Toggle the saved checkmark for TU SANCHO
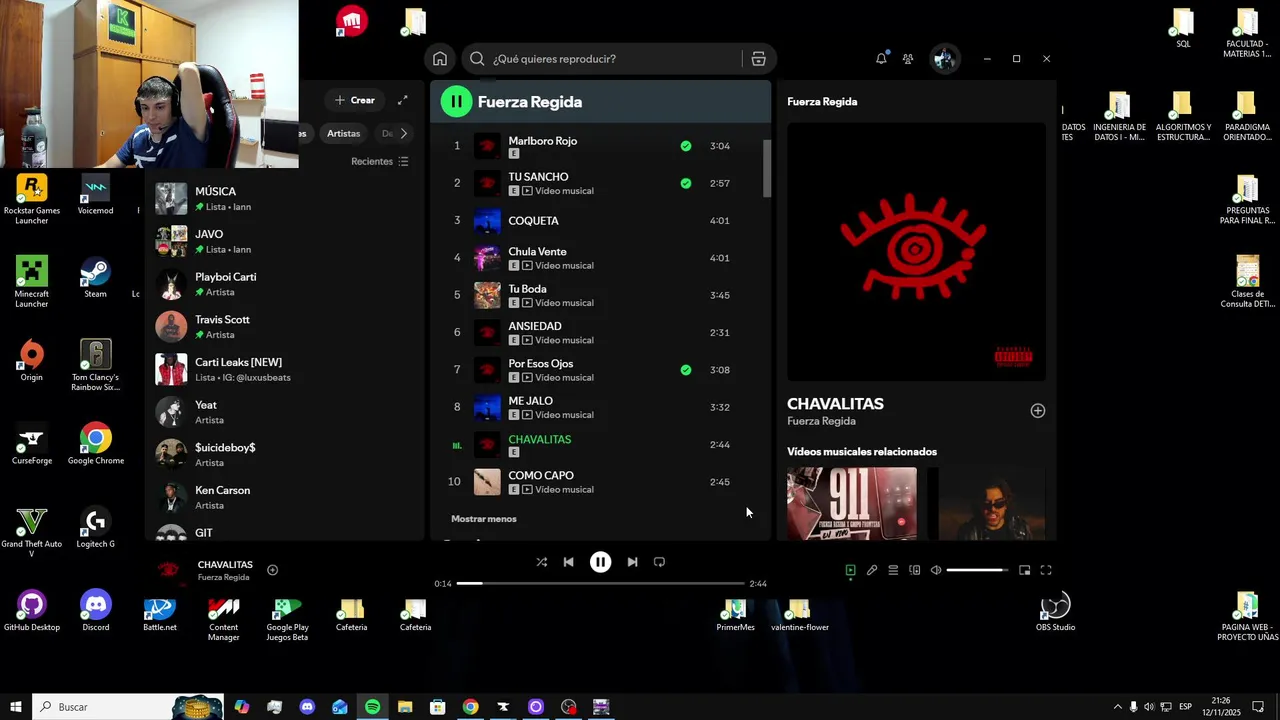Image resolution: width=1280 pixels, height=720 pixels. [686, 183]
